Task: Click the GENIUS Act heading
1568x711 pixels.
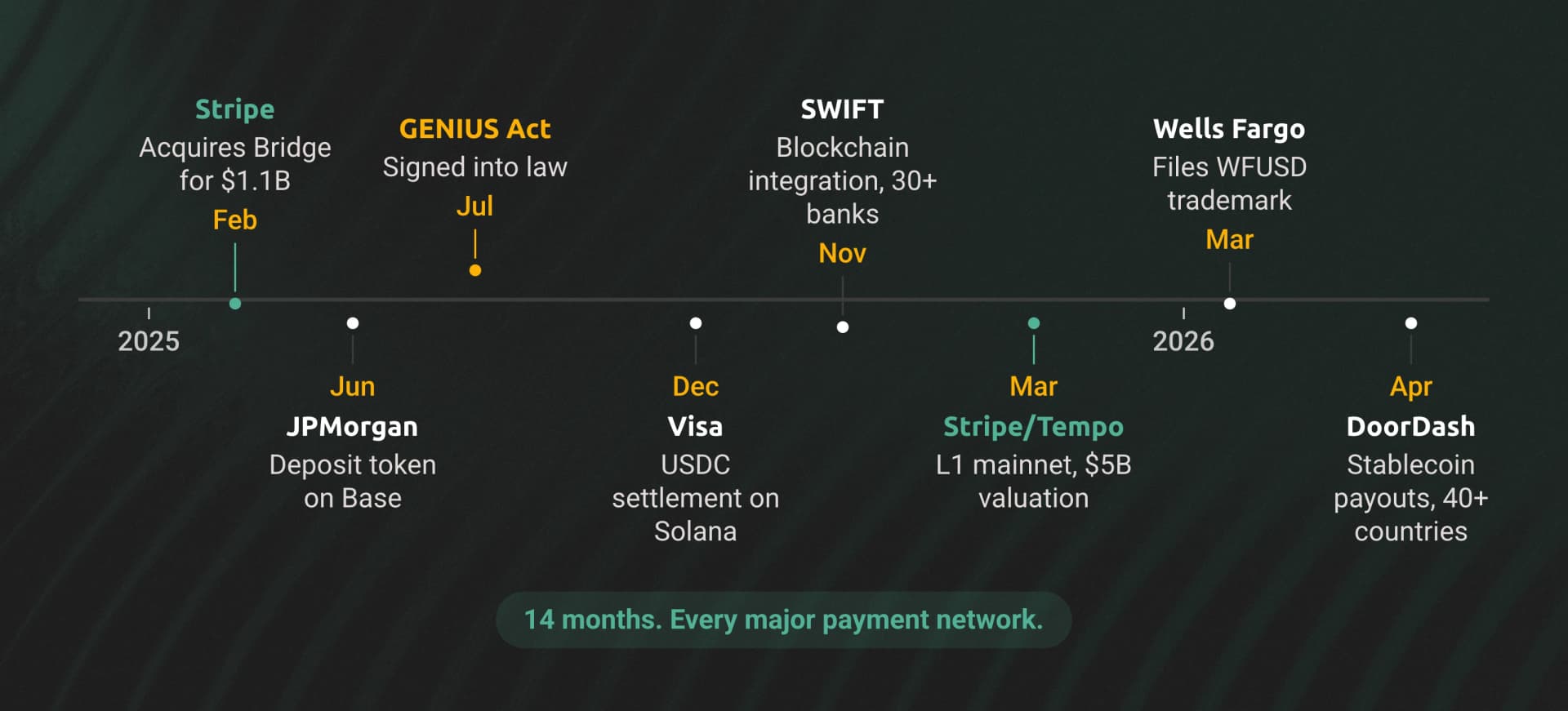Action: tap(475, 129)
